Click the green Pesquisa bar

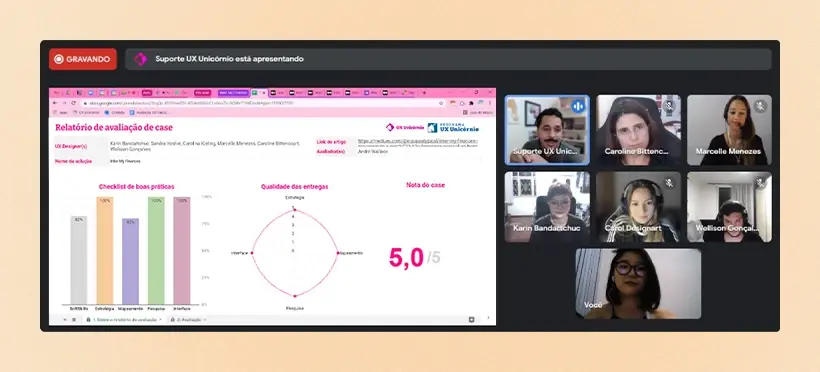156,251
